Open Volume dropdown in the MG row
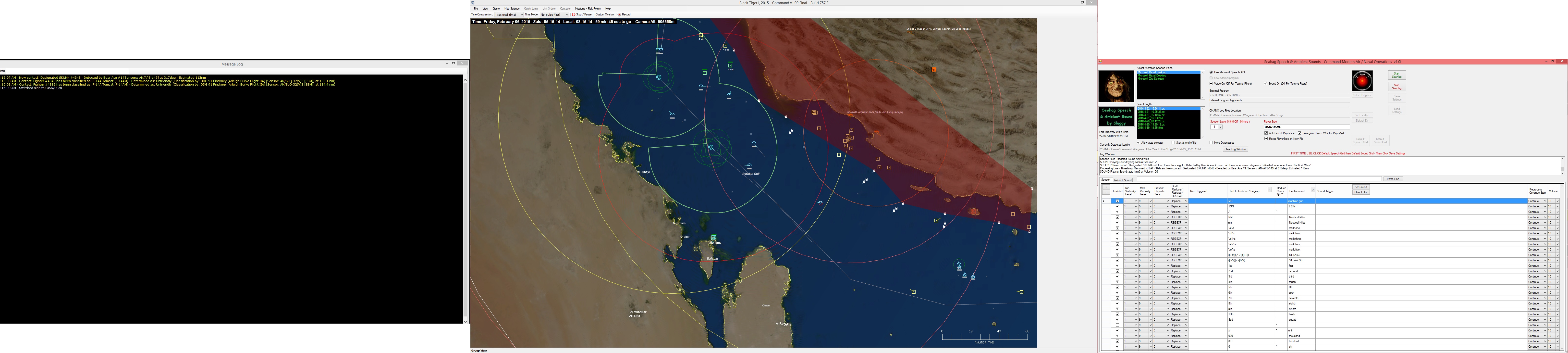Viewport: 1568px width, 353px height. click(x=1558, y=201)
